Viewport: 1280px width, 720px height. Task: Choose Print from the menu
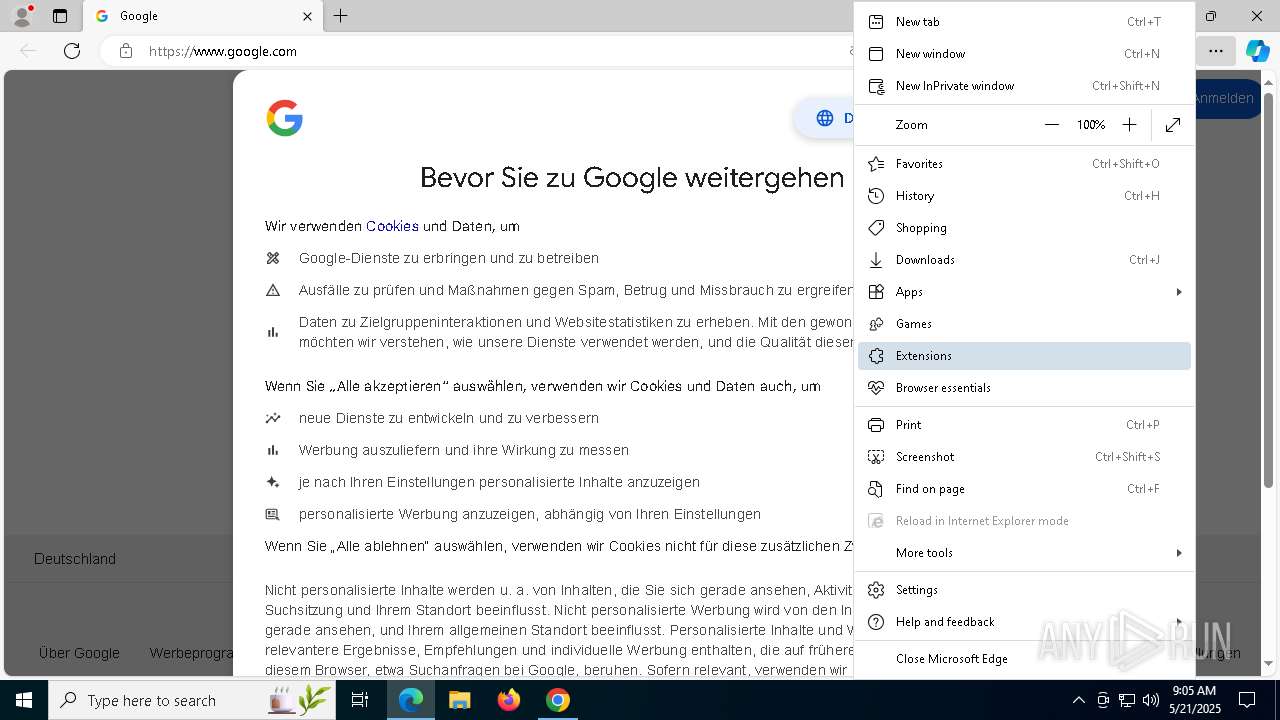pyautogui.click(x=1024, y=425)
